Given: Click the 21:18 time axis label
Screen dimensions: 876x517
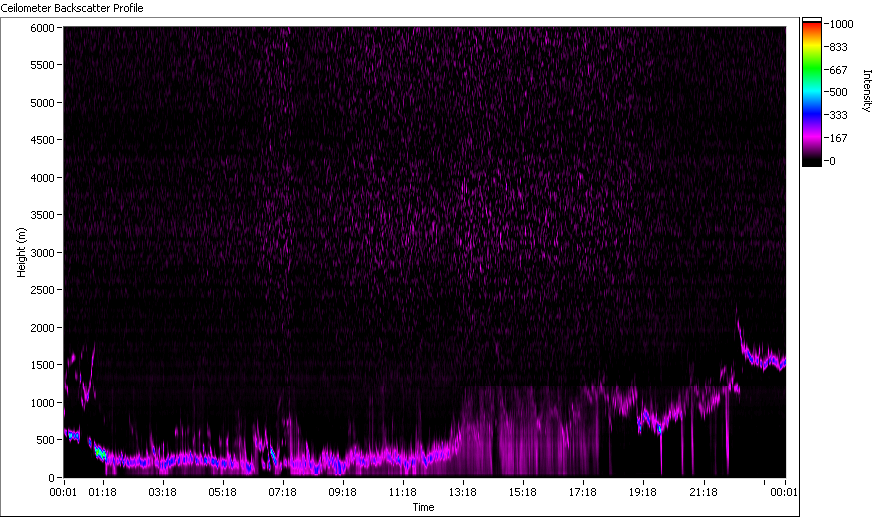Looking at the screenshot, I should coord(703,492).
